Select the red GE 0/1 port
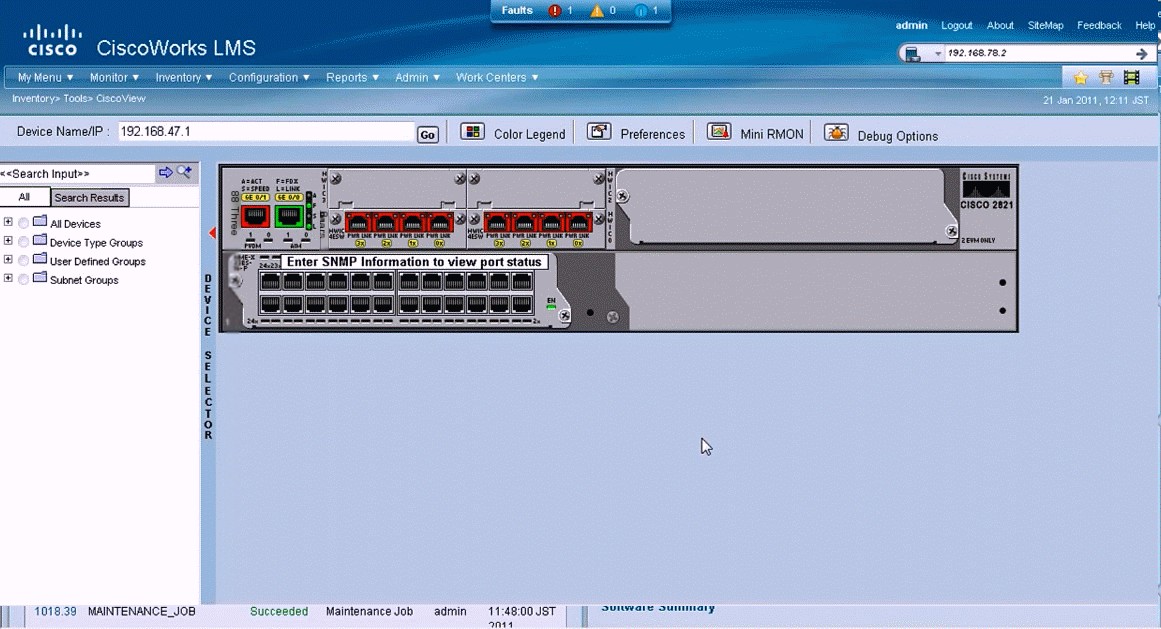 tap(255, 216)
